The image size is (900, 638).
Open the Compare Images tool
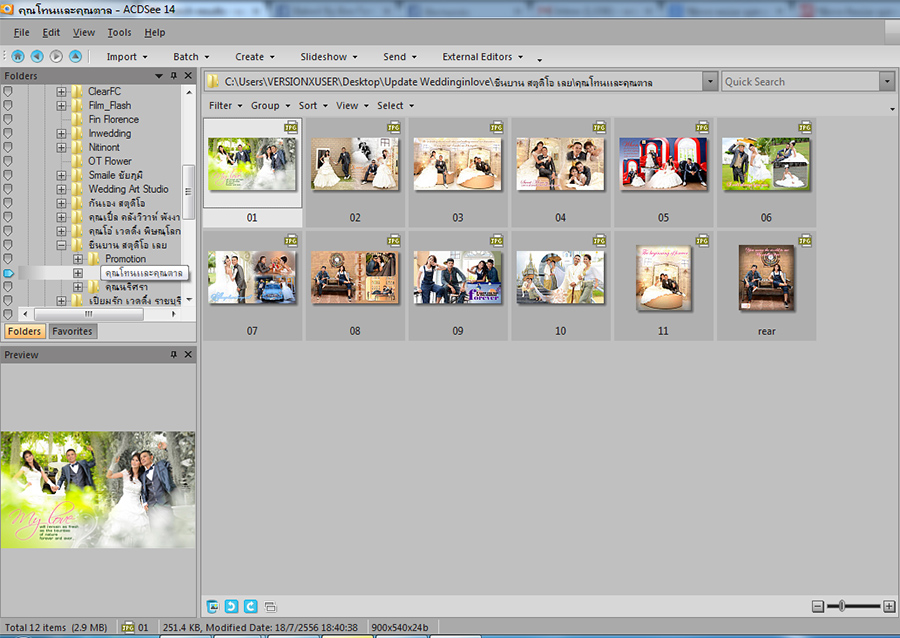(270, 606)
